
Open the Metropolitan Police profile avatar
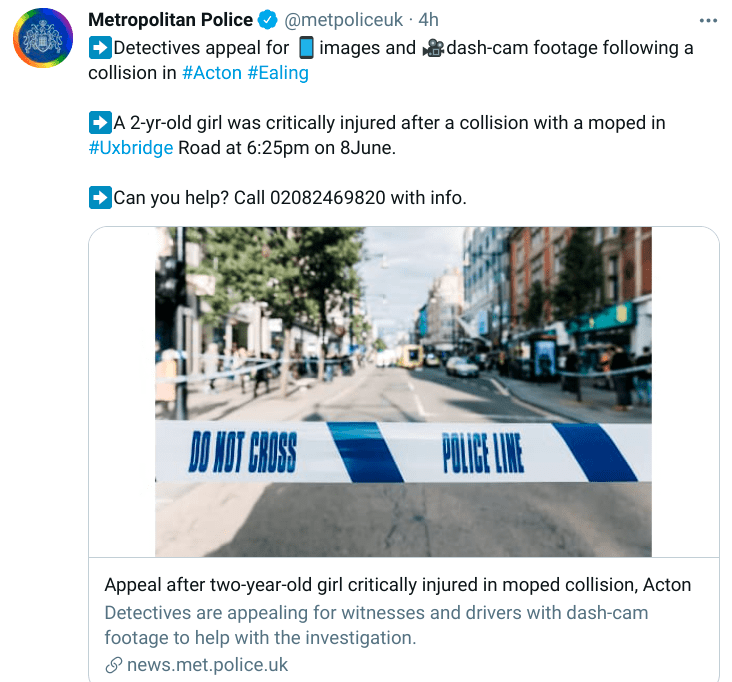point(43,38)
